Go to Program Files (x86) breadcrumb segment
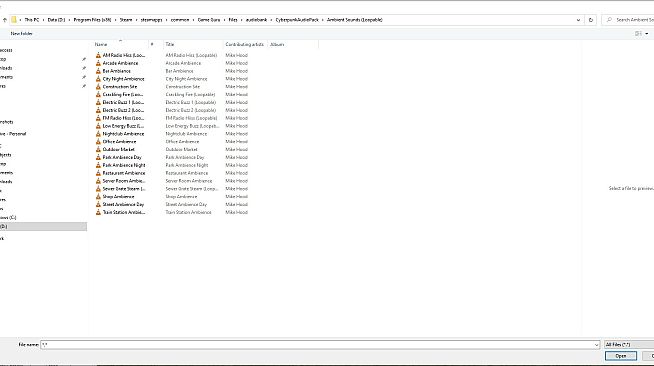The height and width of the screenshot is (366, 654). click(92, 20)
